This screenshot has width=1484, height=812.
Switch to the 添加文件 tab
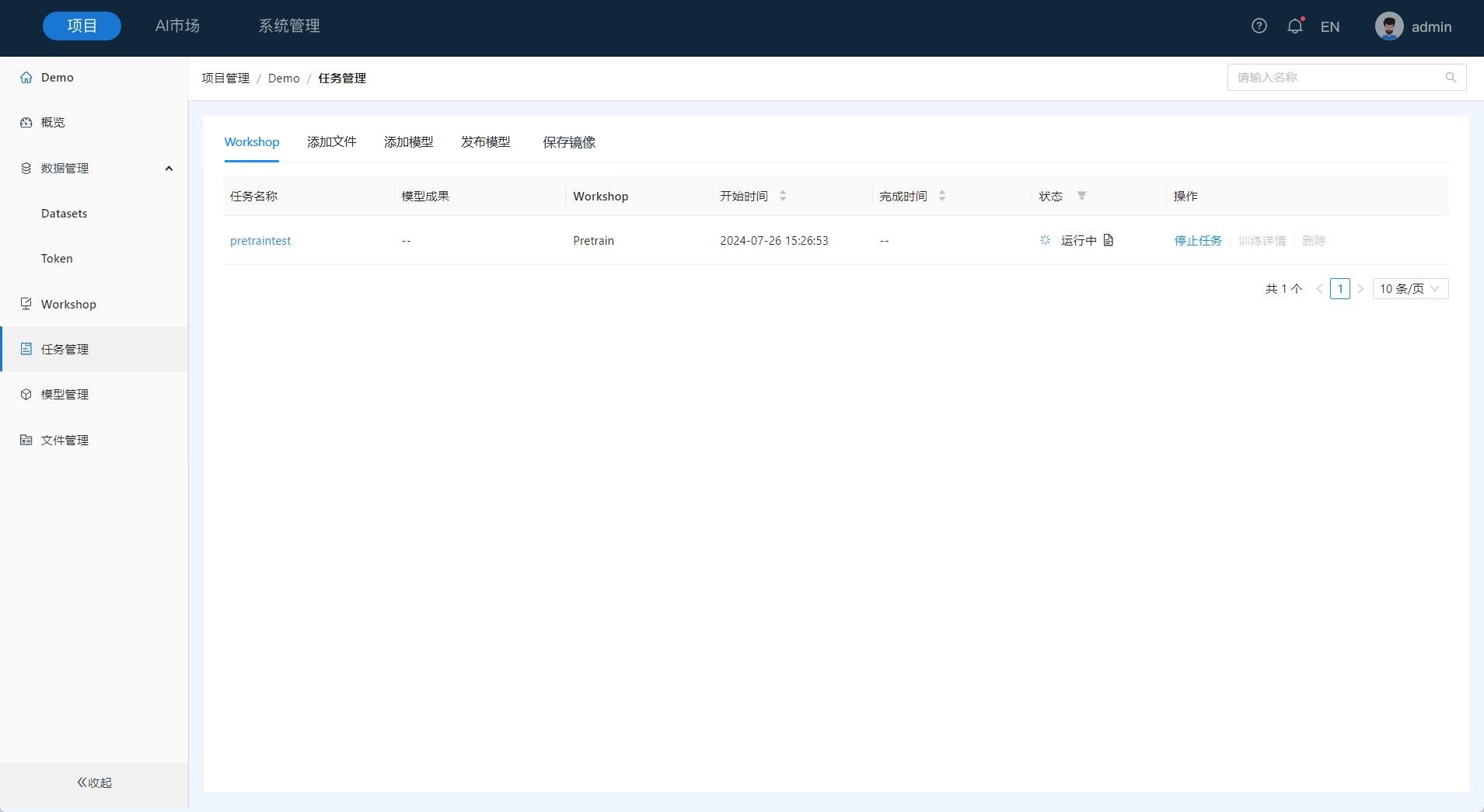pos(331,142)
